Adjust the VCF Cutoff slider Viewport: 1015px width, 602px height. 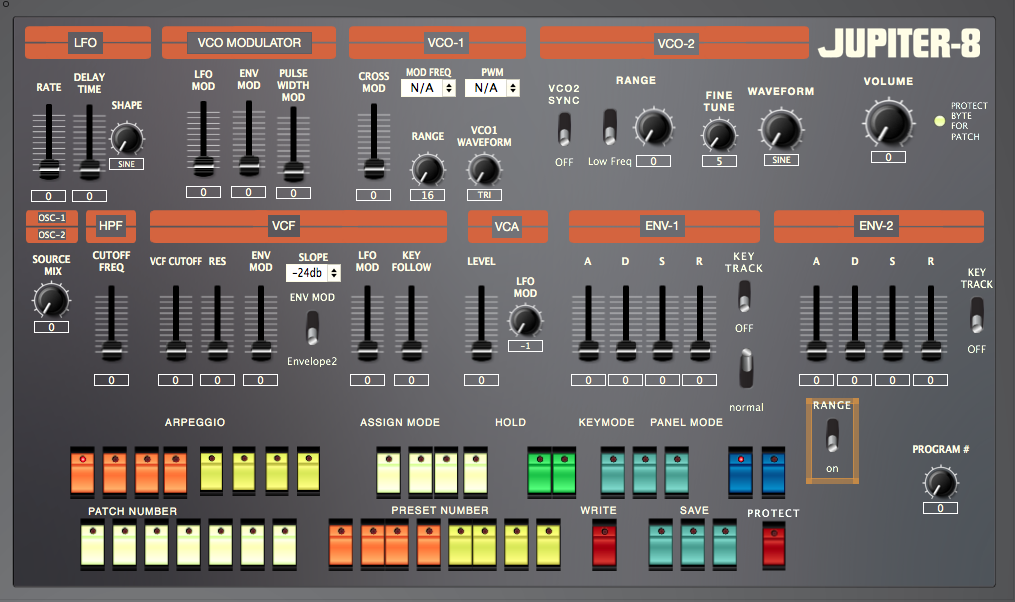click(x=175, y=350)
